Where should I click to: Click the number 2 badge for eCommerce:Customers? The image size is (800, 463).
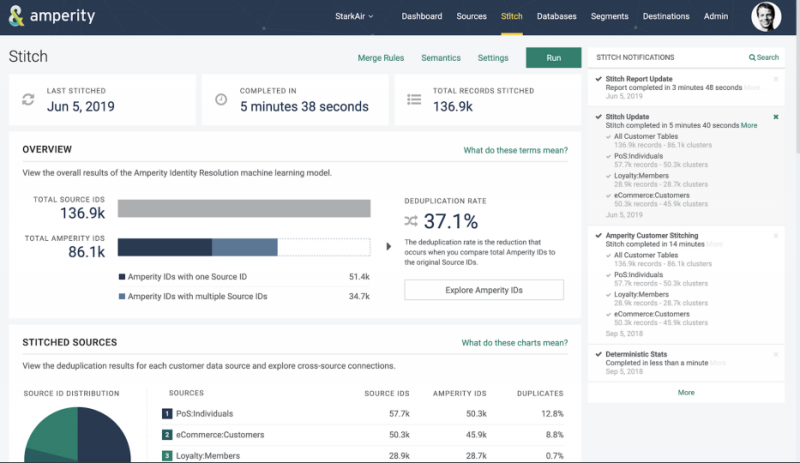click(167, 435)
